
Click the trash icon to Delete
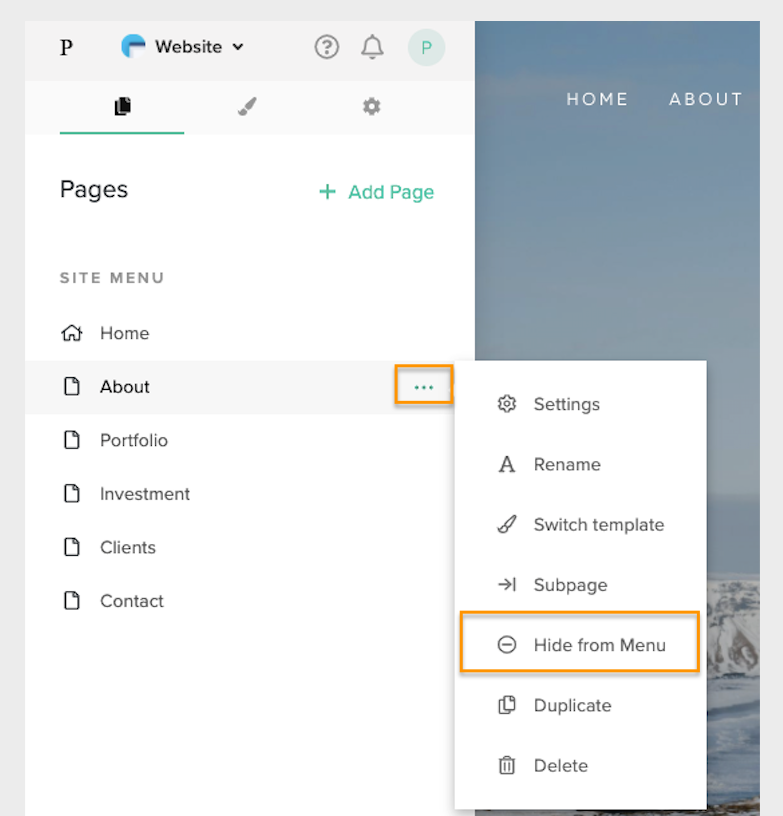point(506,765)
